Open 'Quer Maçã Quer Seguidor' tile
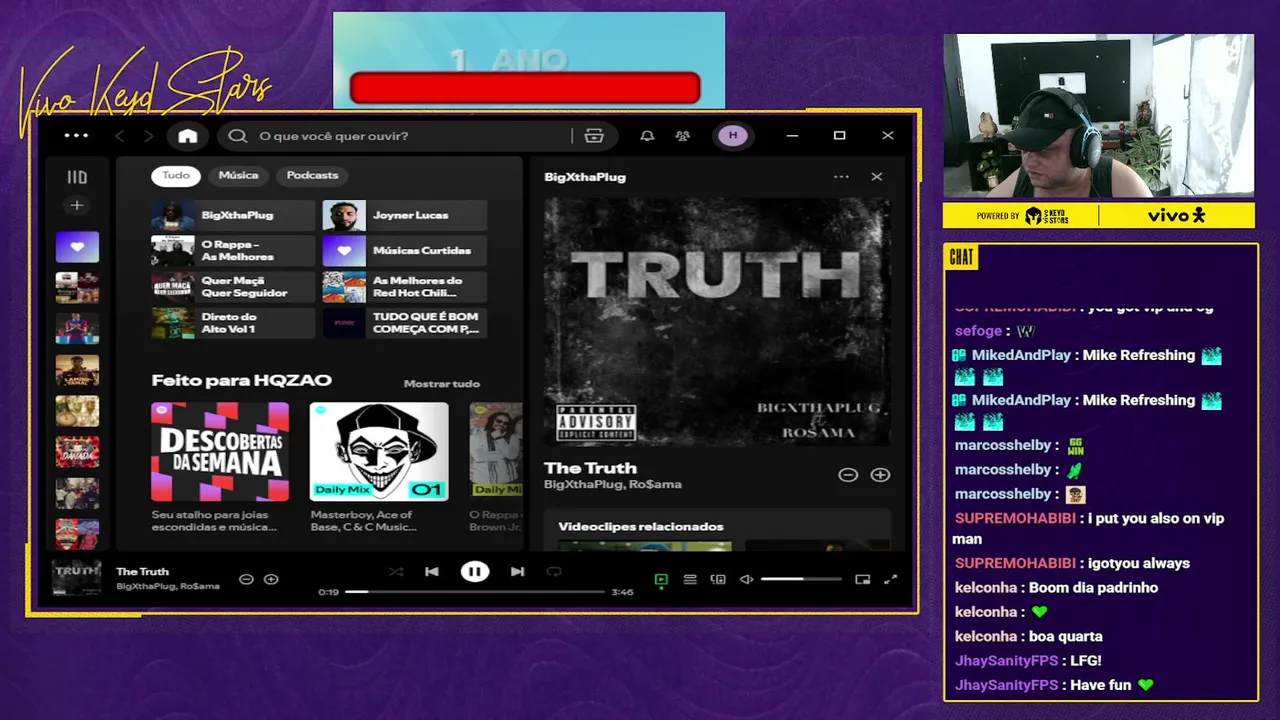 [x=233, y=287]
